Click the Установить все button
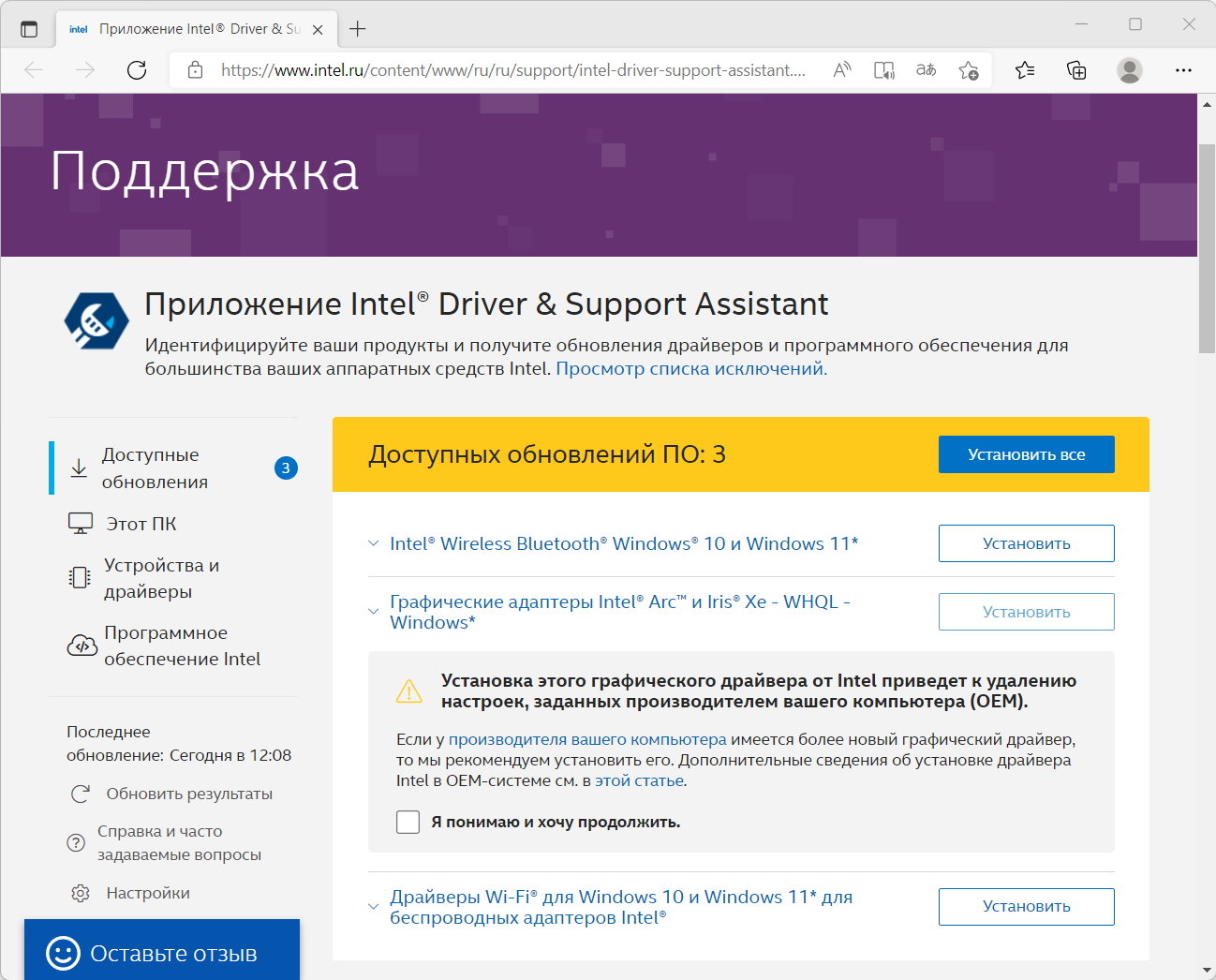Viewport: 1216px width, 980px height. (1027, 454)
